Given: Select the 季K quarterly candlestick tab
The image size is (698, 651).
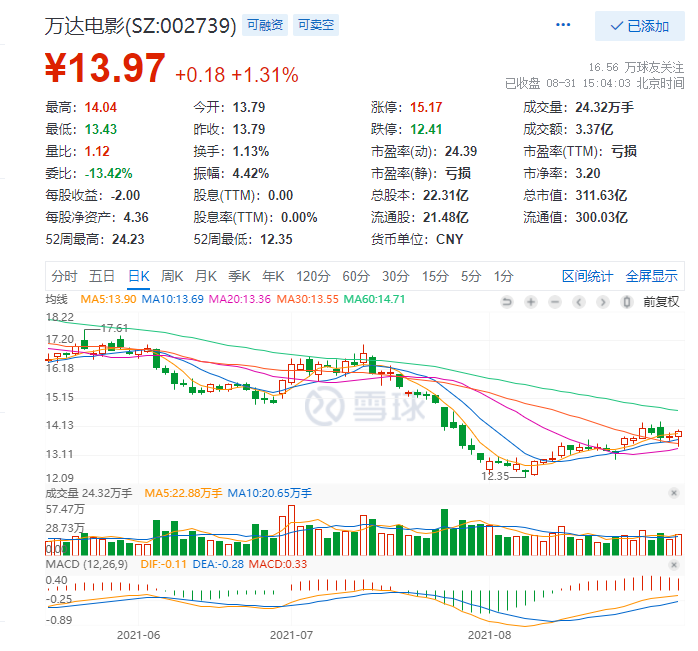Looking at the screenshot, I should pyautogui.click(x=239, y=276).
